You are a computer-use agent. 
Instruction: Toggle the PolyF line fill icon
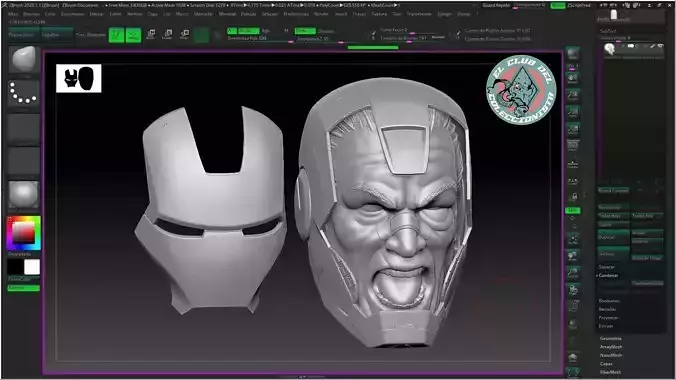[573, 306]
